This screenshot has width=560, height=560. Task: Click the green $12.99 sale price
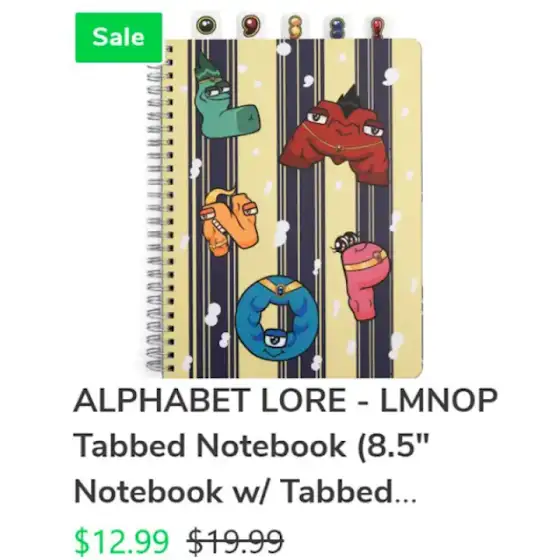121,541
